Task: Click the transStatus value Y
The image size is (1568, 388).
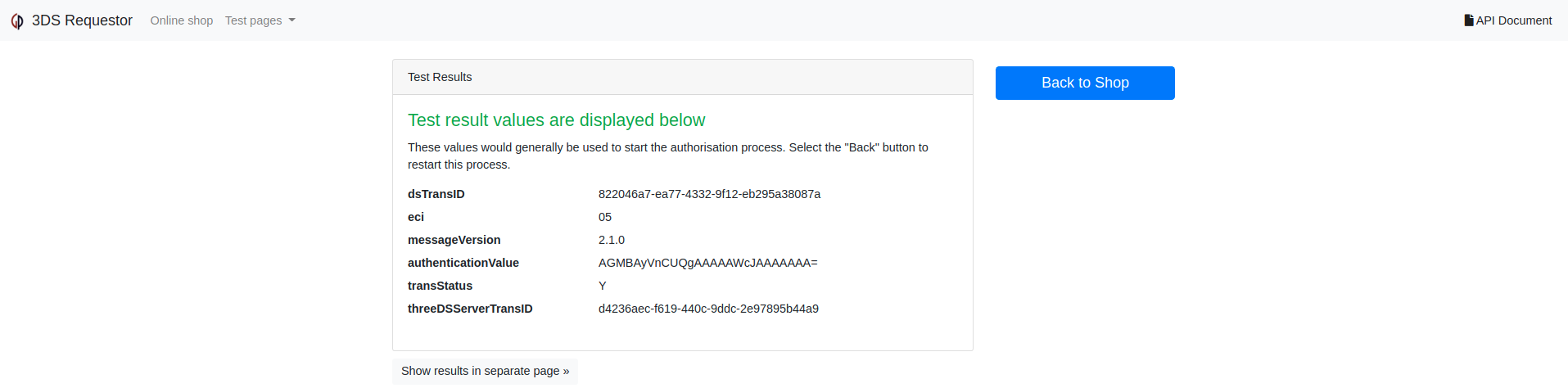Action: click(603, 286)
